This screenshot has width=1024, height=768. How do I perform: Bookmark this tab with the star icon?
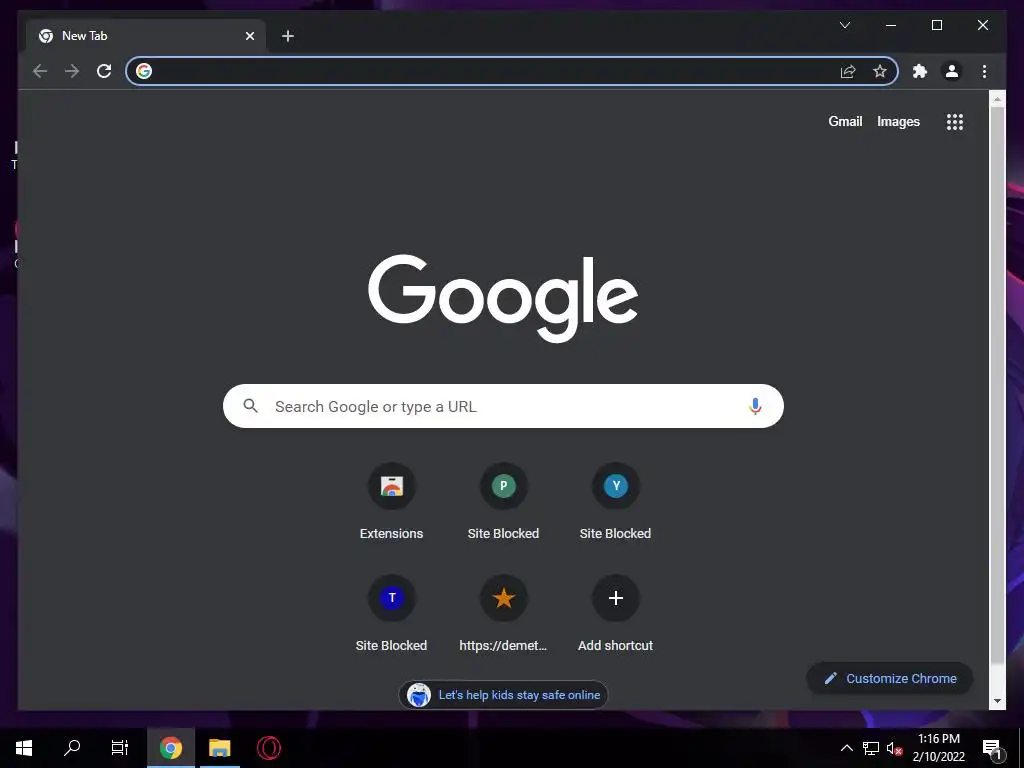click(x=880, y=71)
